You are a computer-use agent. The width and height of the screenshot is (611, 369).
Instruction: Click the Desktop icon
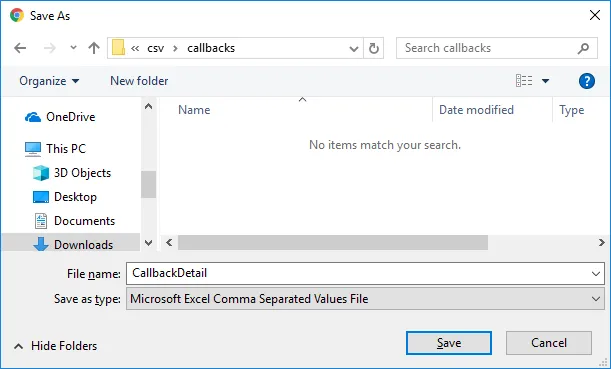click(x=41, y=197)
